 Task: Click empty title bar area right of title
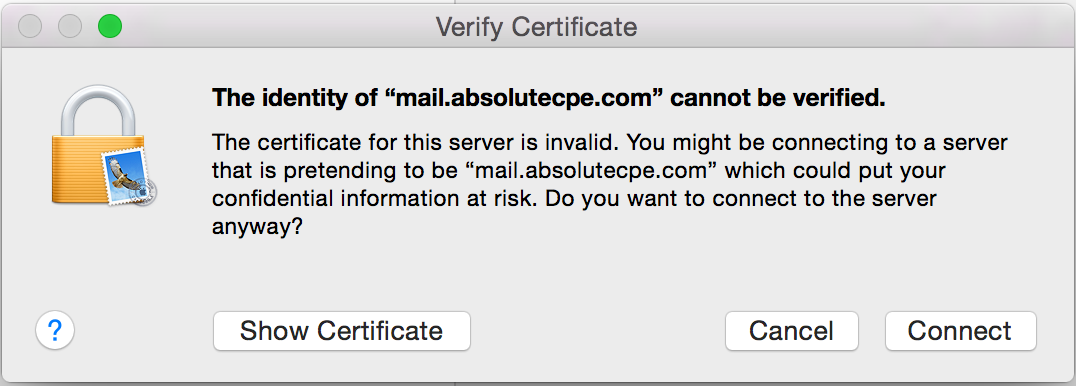click(851, 26)
